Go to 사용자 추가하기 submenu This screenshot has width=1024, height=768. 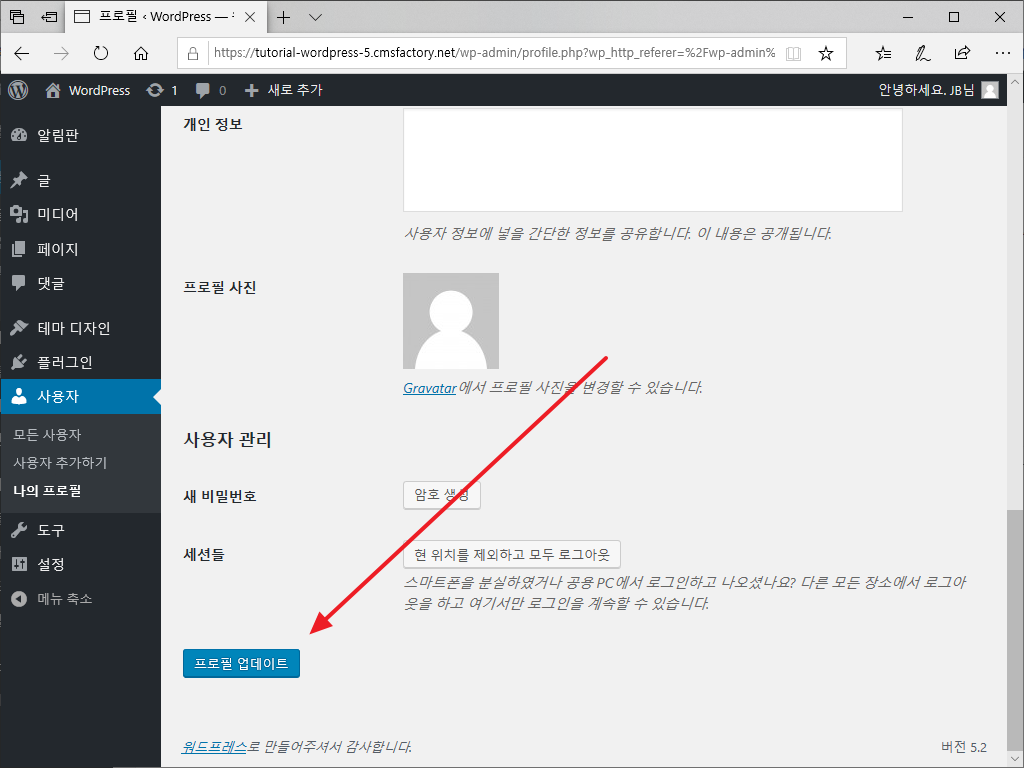(x=60, y=462)
